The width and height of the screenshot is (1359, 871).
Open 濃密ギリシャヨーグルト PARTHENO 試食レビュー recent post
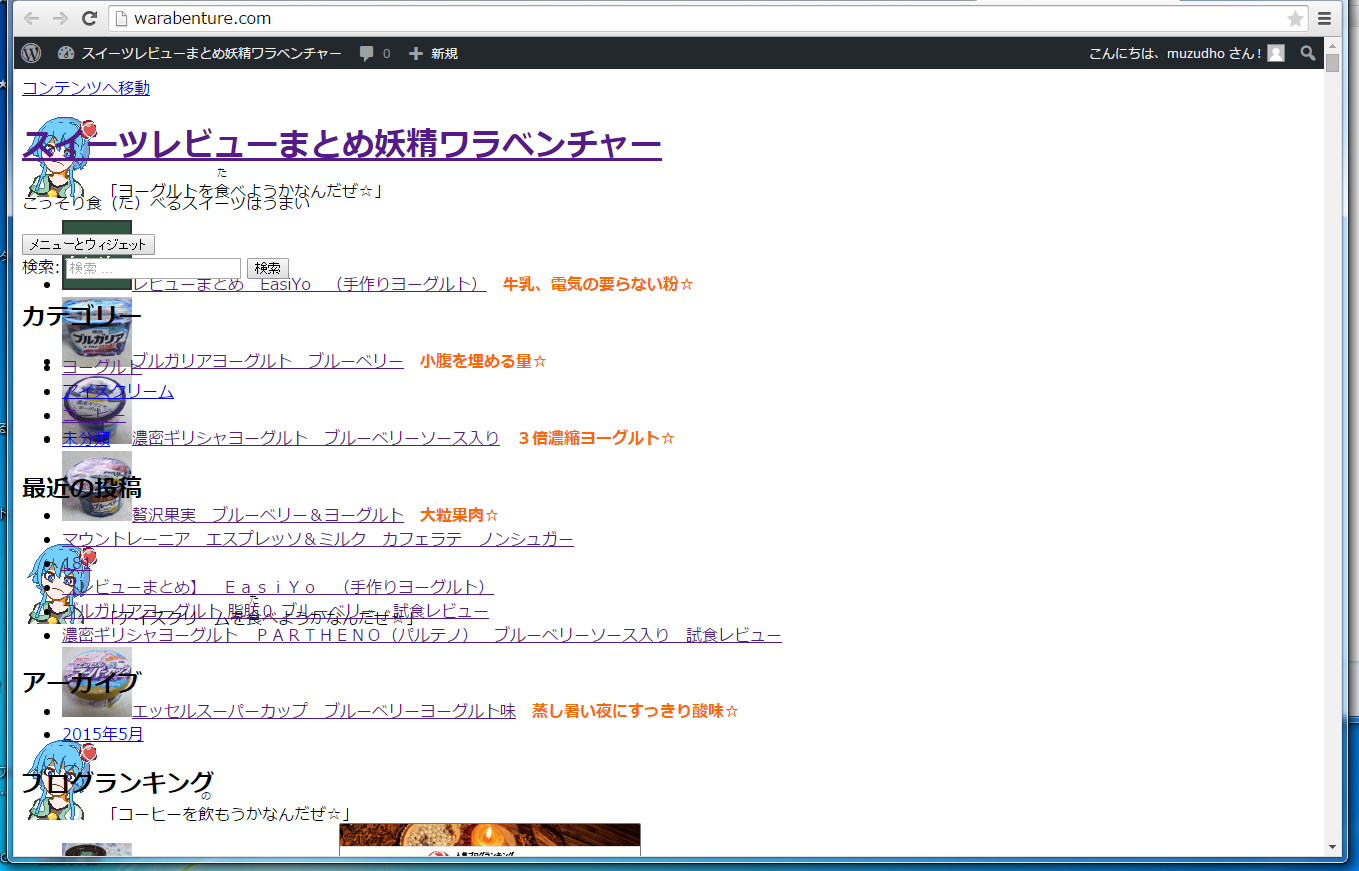click(x=422, y=635)
